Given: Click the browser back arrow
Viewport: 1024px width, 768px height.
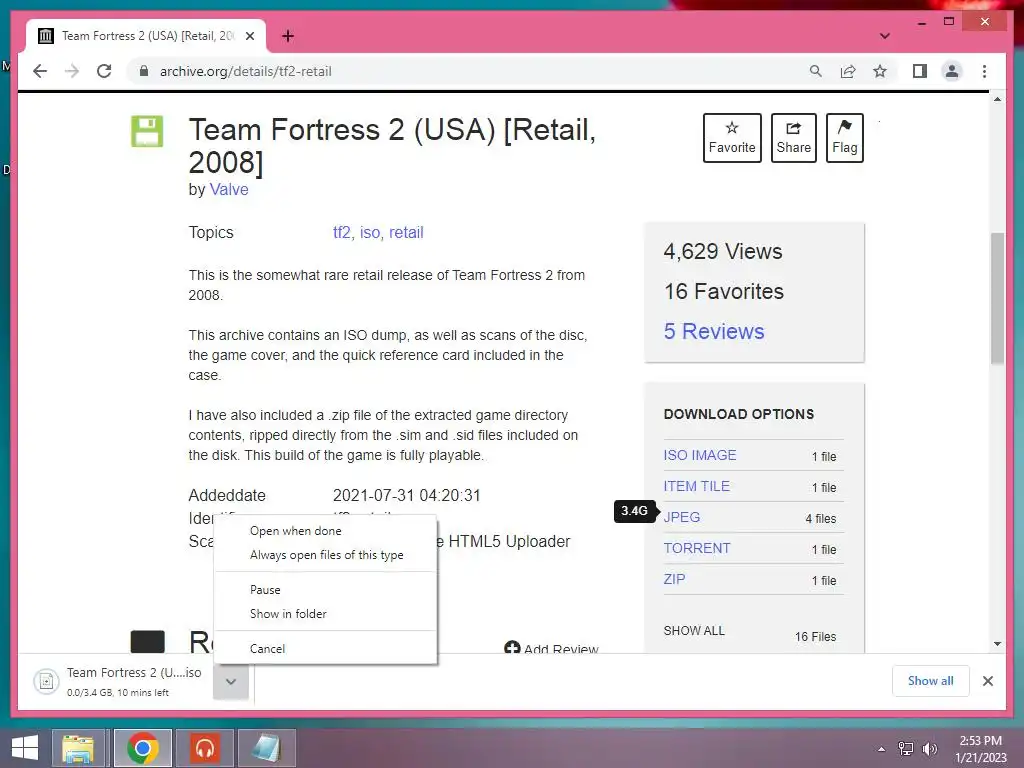Looking at the screenshot, I should tap(40, 71).
